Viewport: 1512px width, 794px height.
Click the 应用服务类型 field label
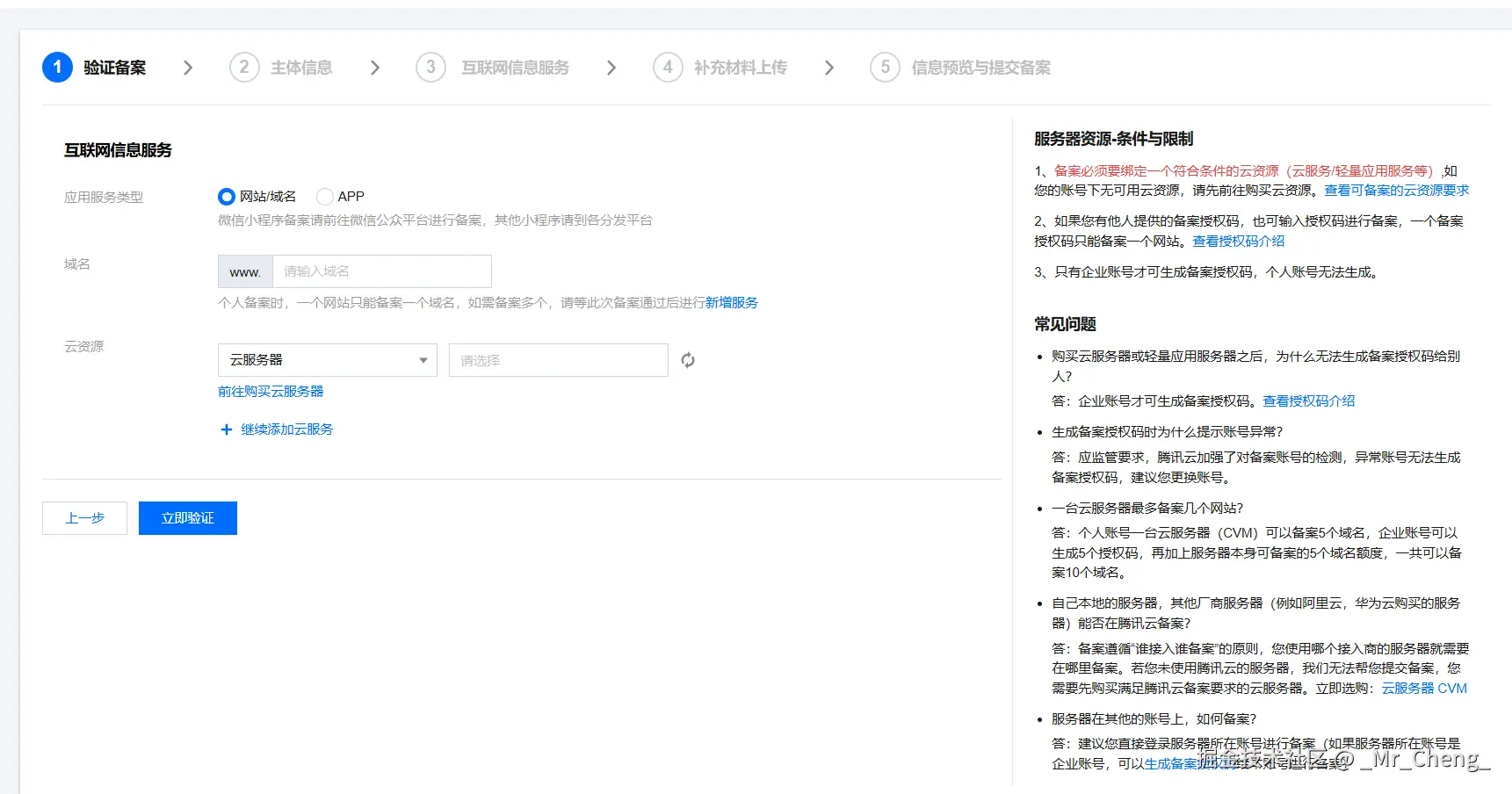(104, 198)
